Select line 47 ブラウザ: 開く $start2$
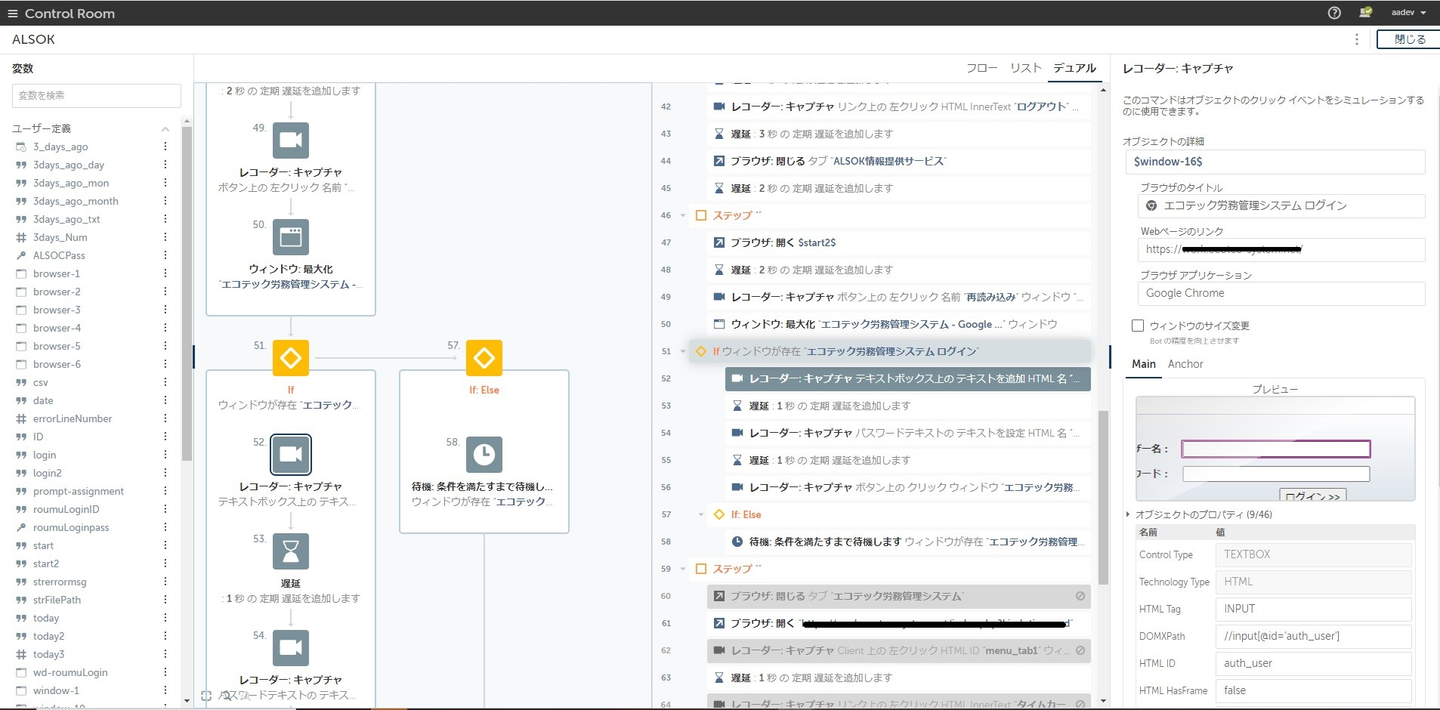The width and height of the screenshot is (1440, 710). (x=898, y=242)
